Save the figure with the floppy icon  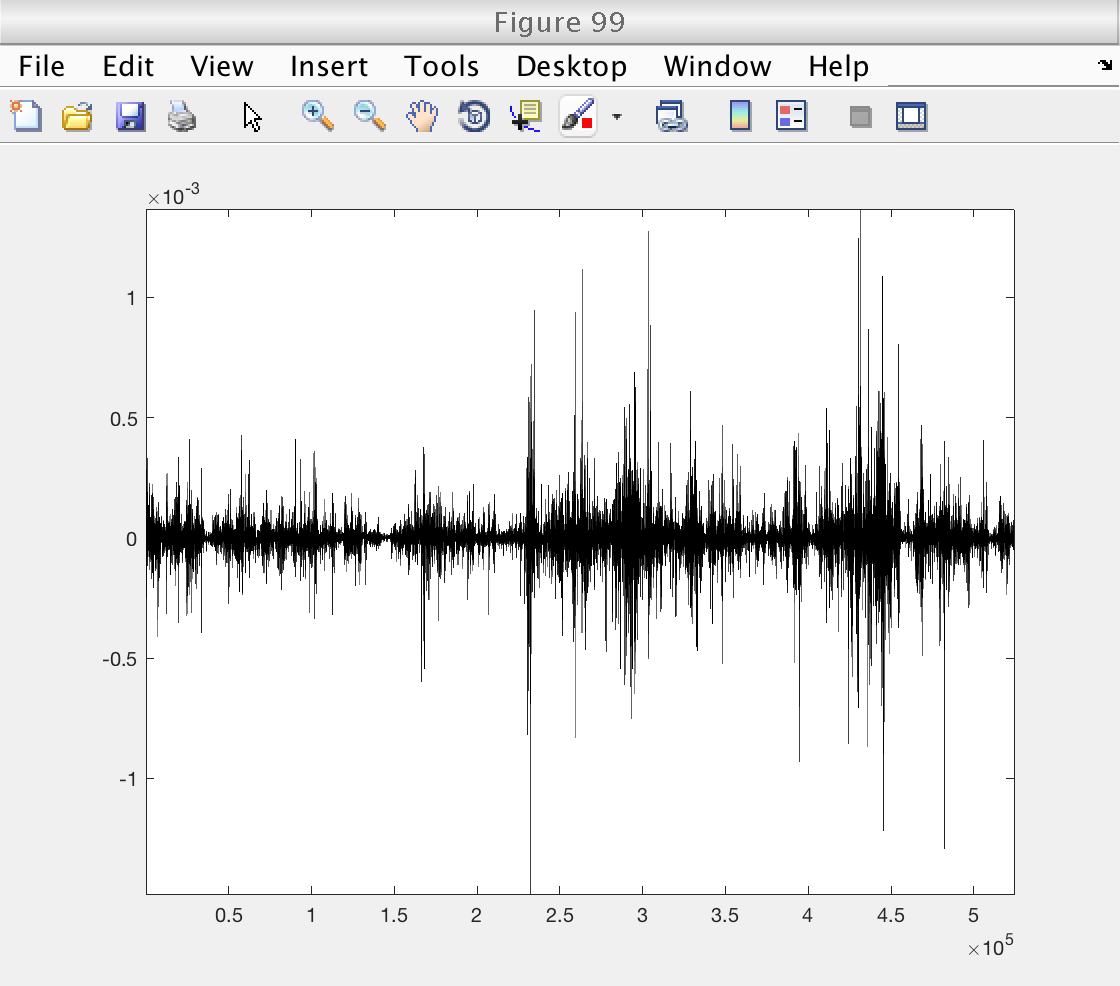pyautogui.click(x=130, y=116)
